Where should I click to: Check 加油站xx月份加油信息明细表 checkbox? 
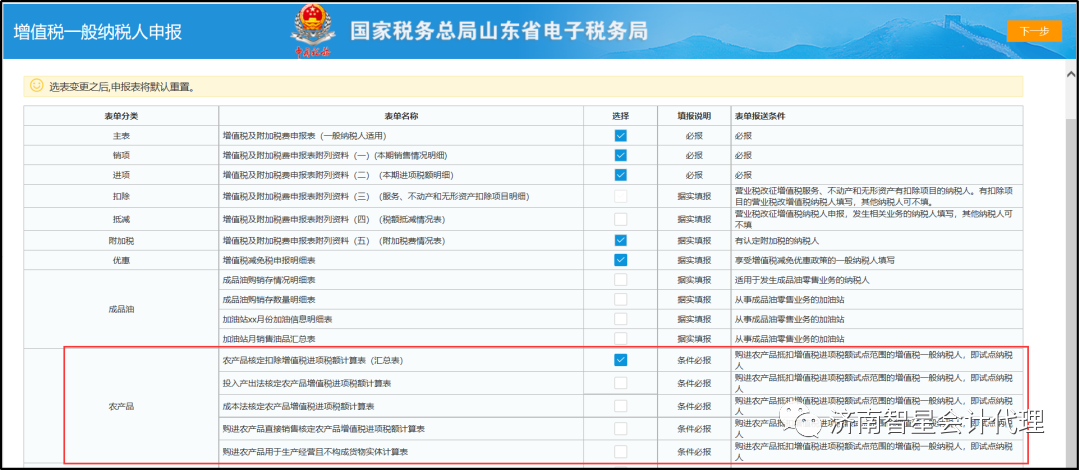621,319
